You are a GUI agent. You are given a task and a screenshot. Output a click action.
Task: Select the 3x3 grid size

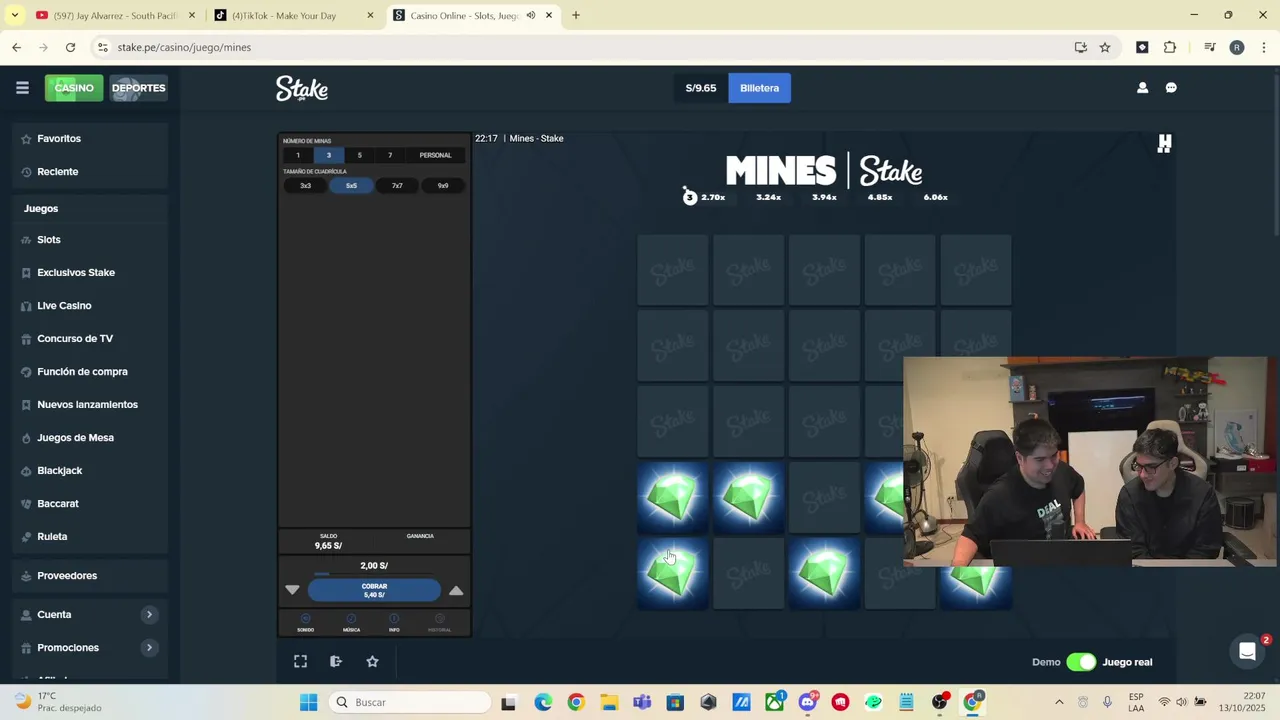point(305,185)
